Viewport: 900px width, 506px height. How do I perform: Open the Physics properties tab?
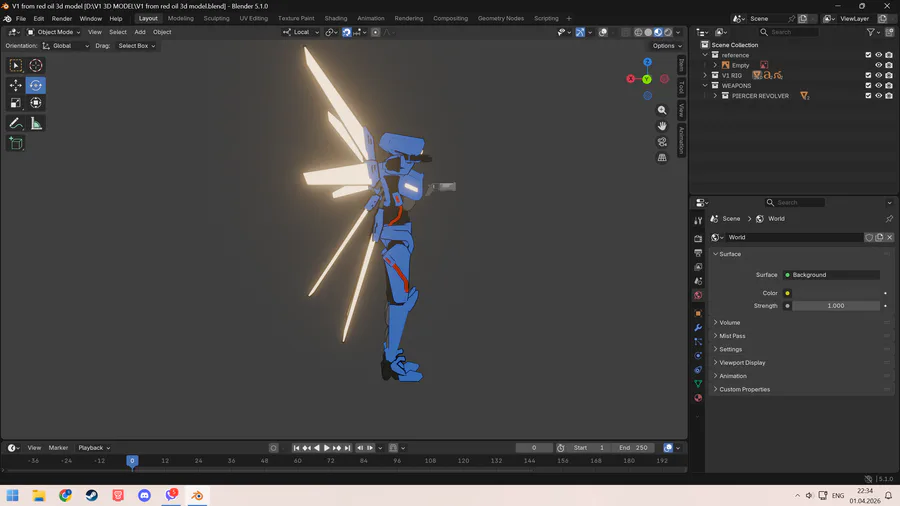click(x=698, y=356)
